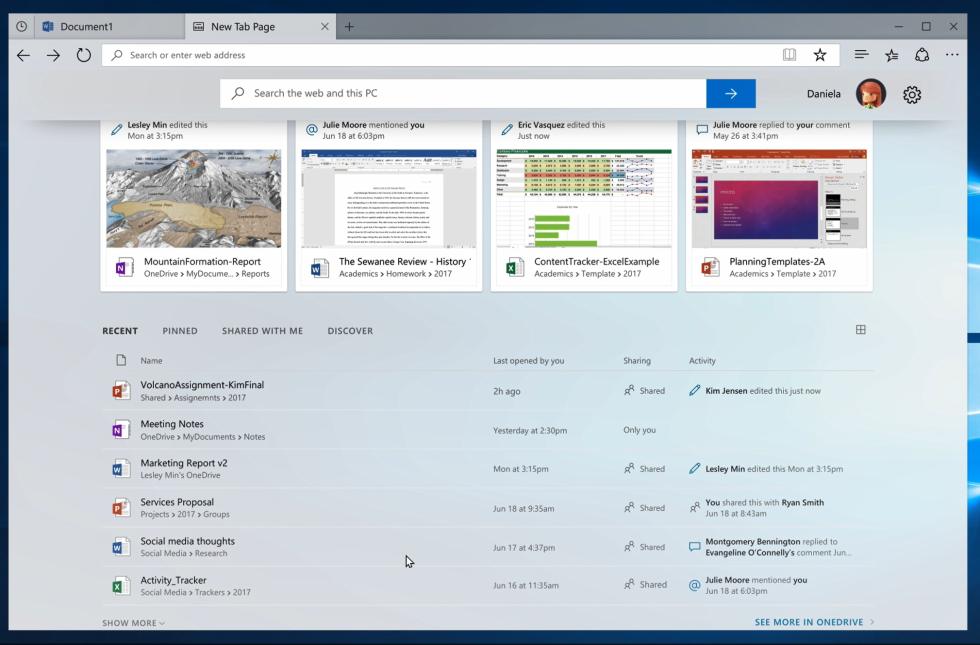Click the Refresh page icon

point(84,55)
